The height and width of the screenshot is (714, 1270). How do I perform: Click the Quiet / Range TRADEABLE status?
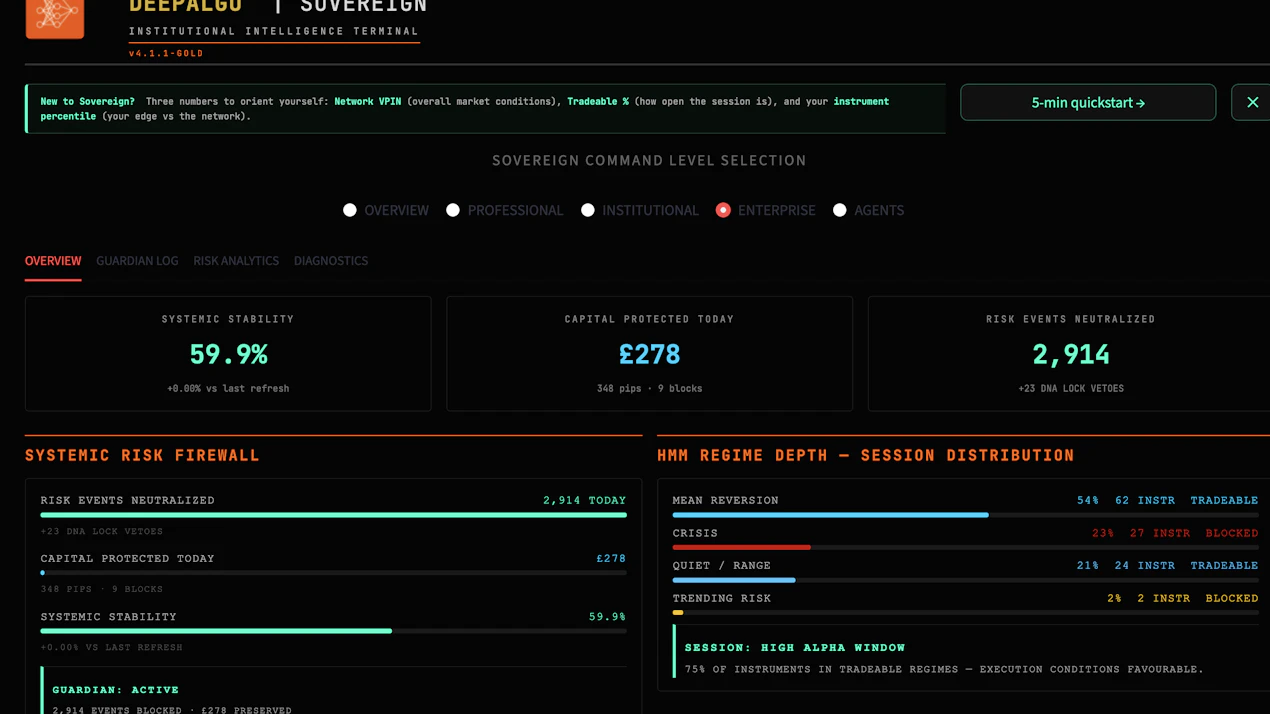(1224, 565)
